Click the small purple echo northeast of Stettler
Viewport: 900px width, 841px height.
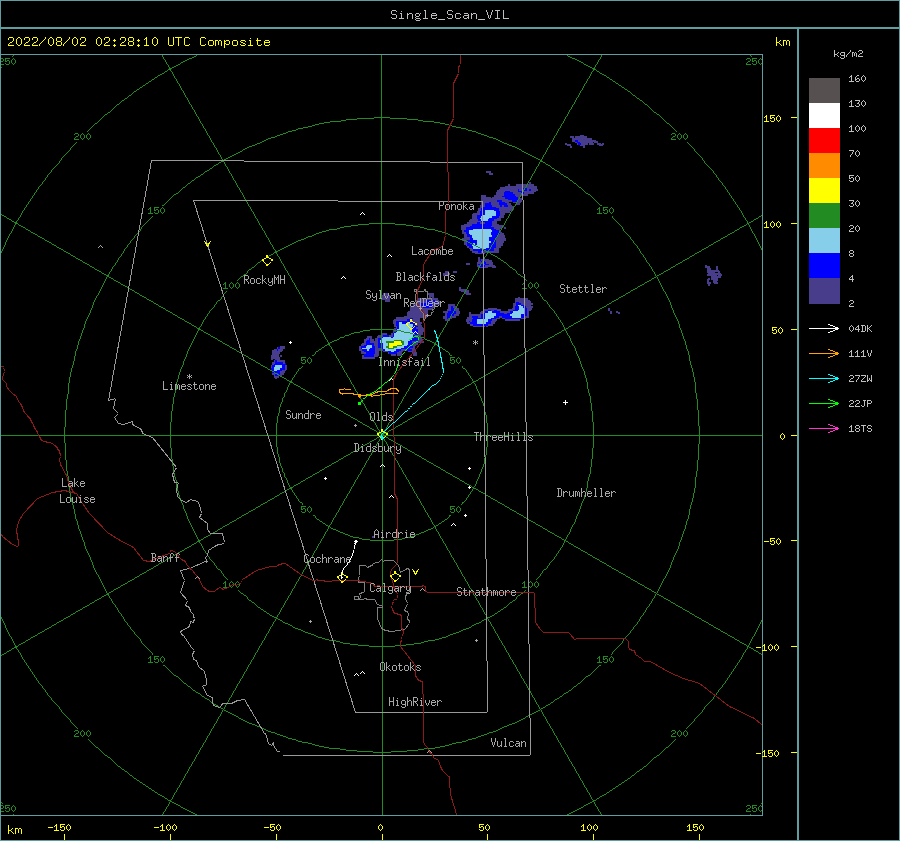[713, 275]
